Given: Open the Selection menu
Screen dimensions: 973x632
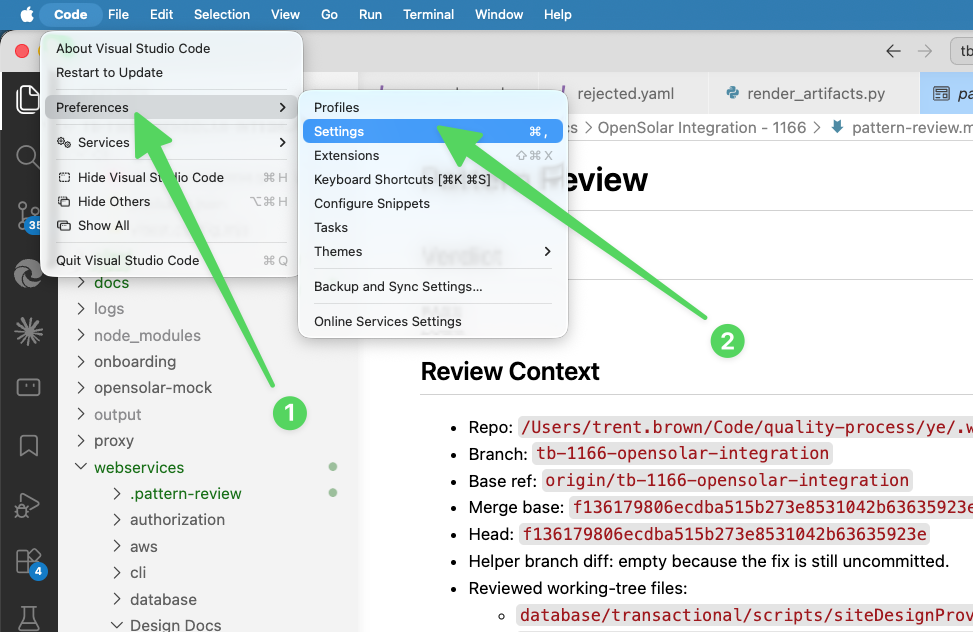Looking at the screenshot, I should pos(222,14).
